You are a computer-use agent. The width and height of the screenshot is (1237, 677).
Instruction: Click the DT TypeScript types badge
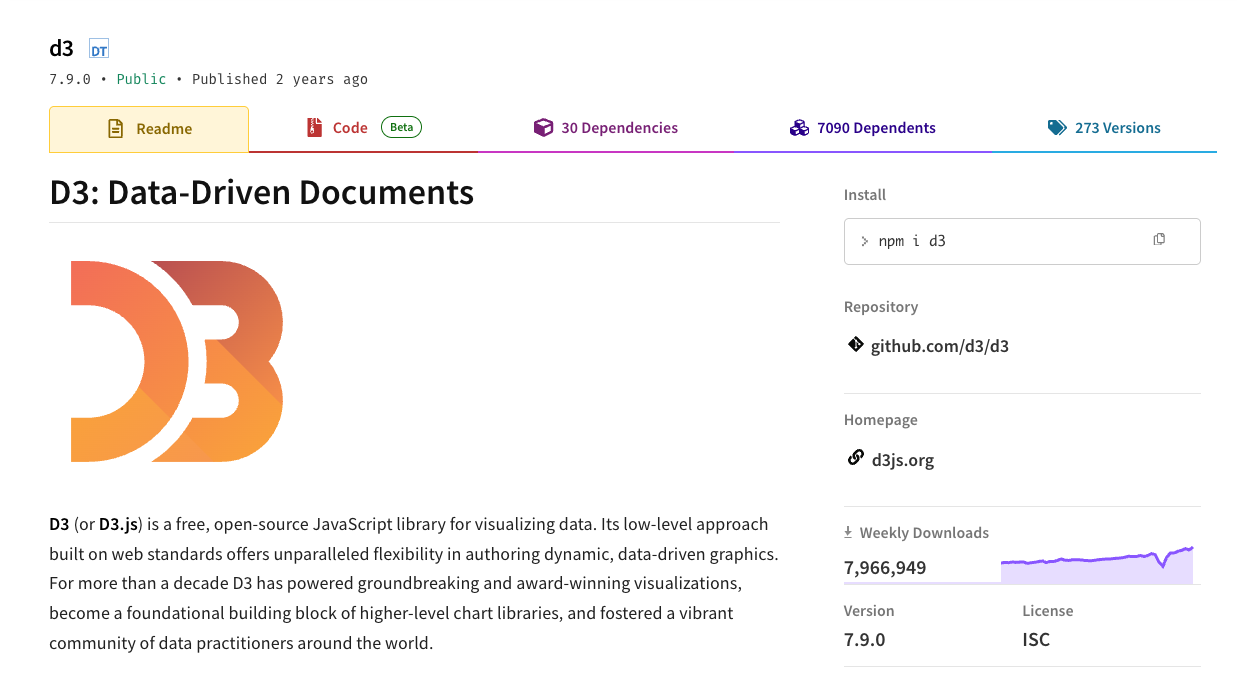99,49
